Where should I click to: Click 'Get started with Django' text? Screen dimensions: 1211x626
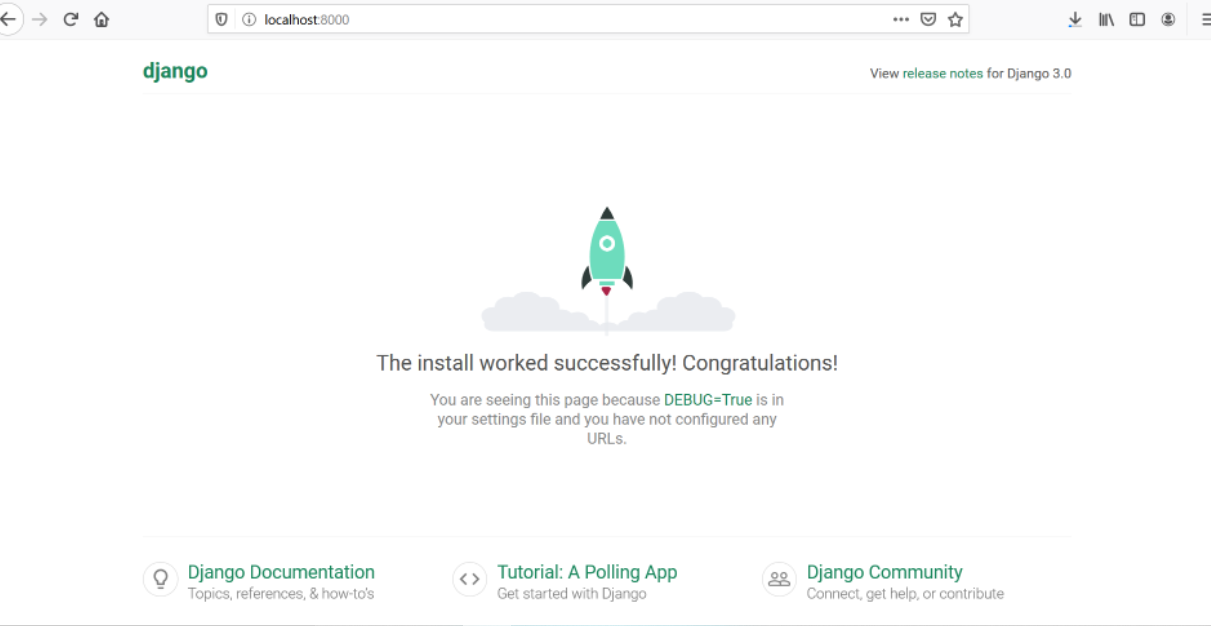[572, 594]
